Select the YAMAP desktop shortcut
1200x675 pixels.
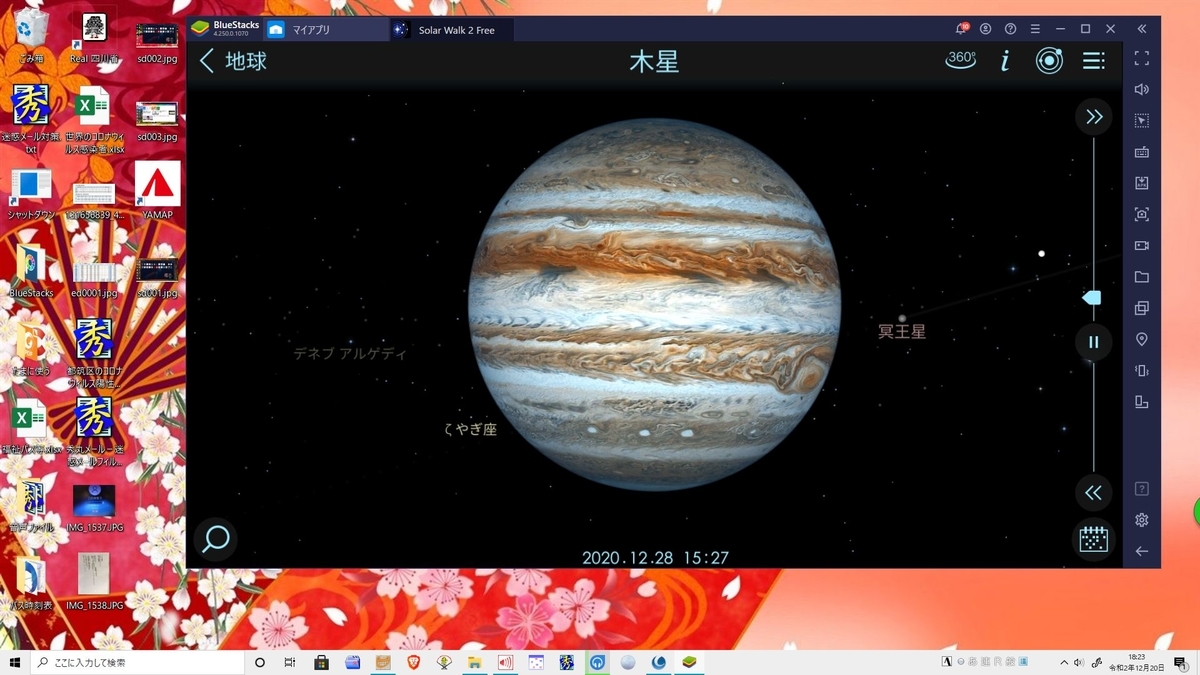tap(157, 190)
